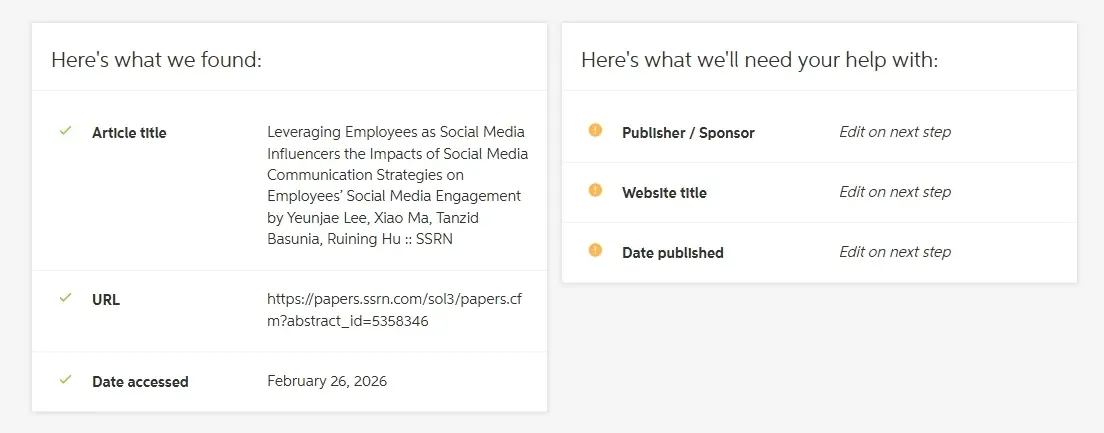Image resolution: width=1104 pixels, height=433 pixels.
Task: Click green checkmark beside Article title
Action: pos(66,131)
